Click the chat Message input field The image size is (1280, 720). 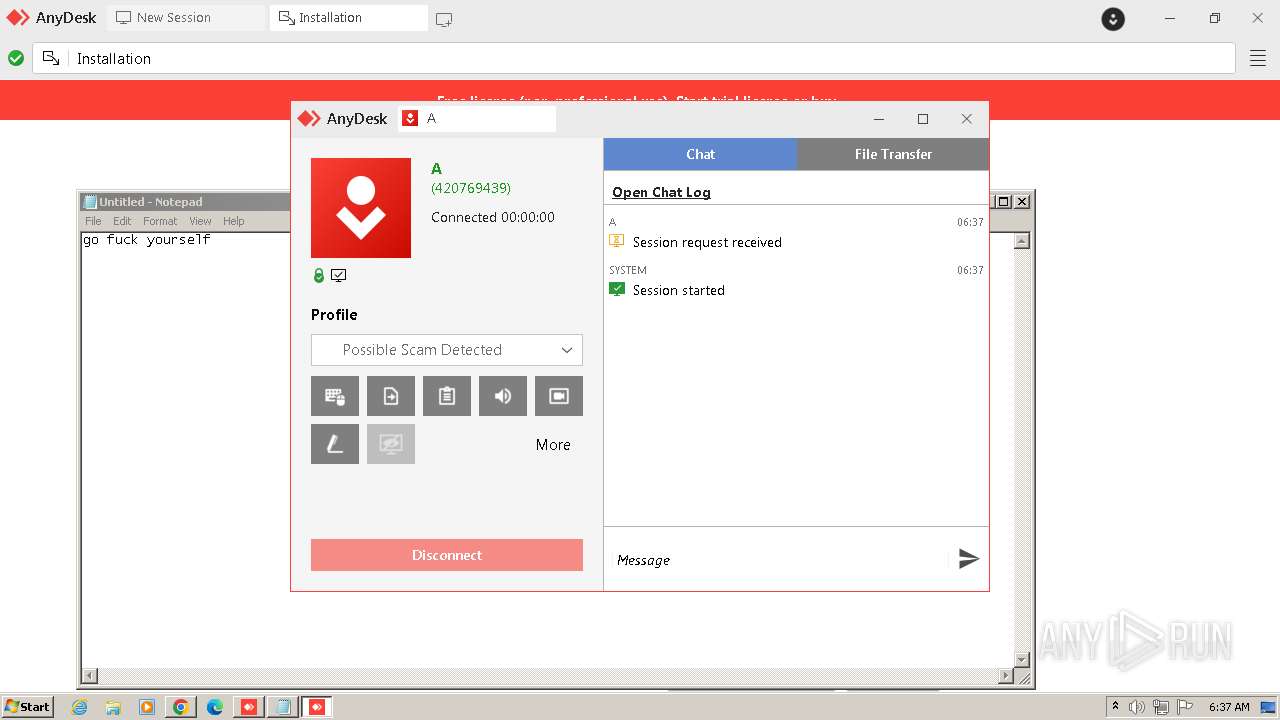tap(780, 560)
